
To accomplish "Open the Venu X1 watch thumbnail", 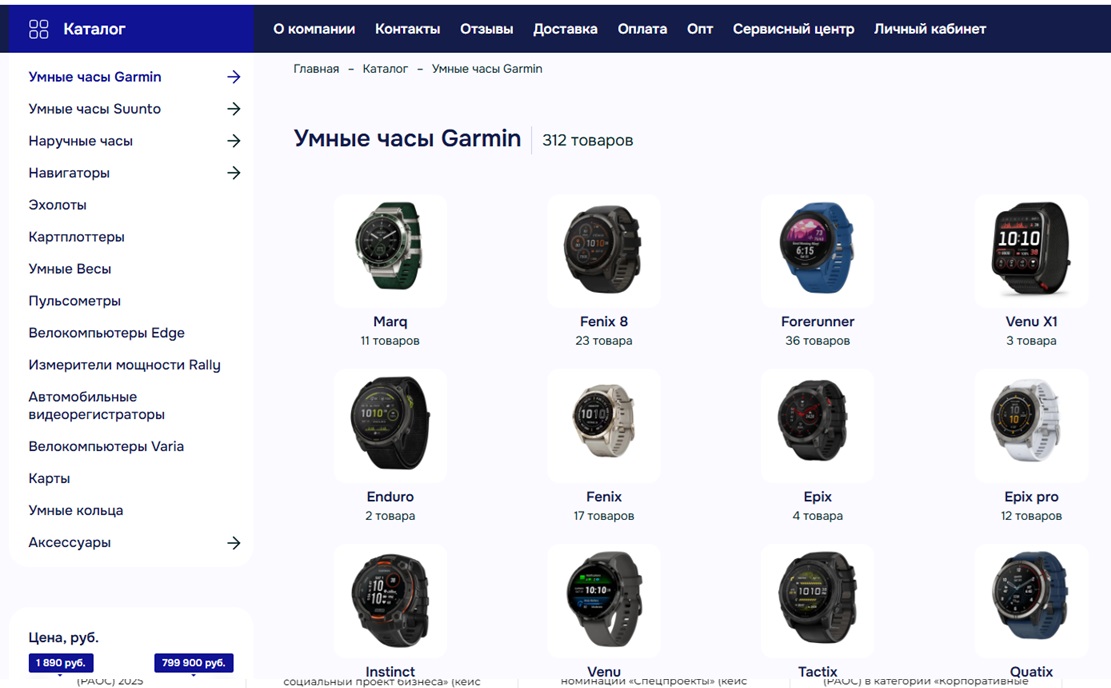I will pyautogui.click(x=1031, y=251).
